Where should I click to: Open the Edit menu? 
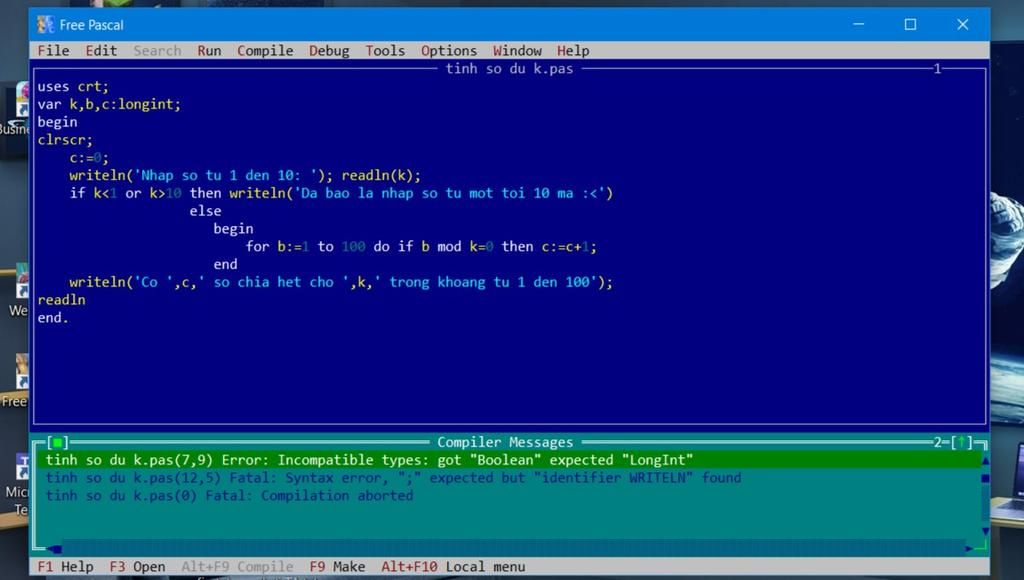point(101,51)
